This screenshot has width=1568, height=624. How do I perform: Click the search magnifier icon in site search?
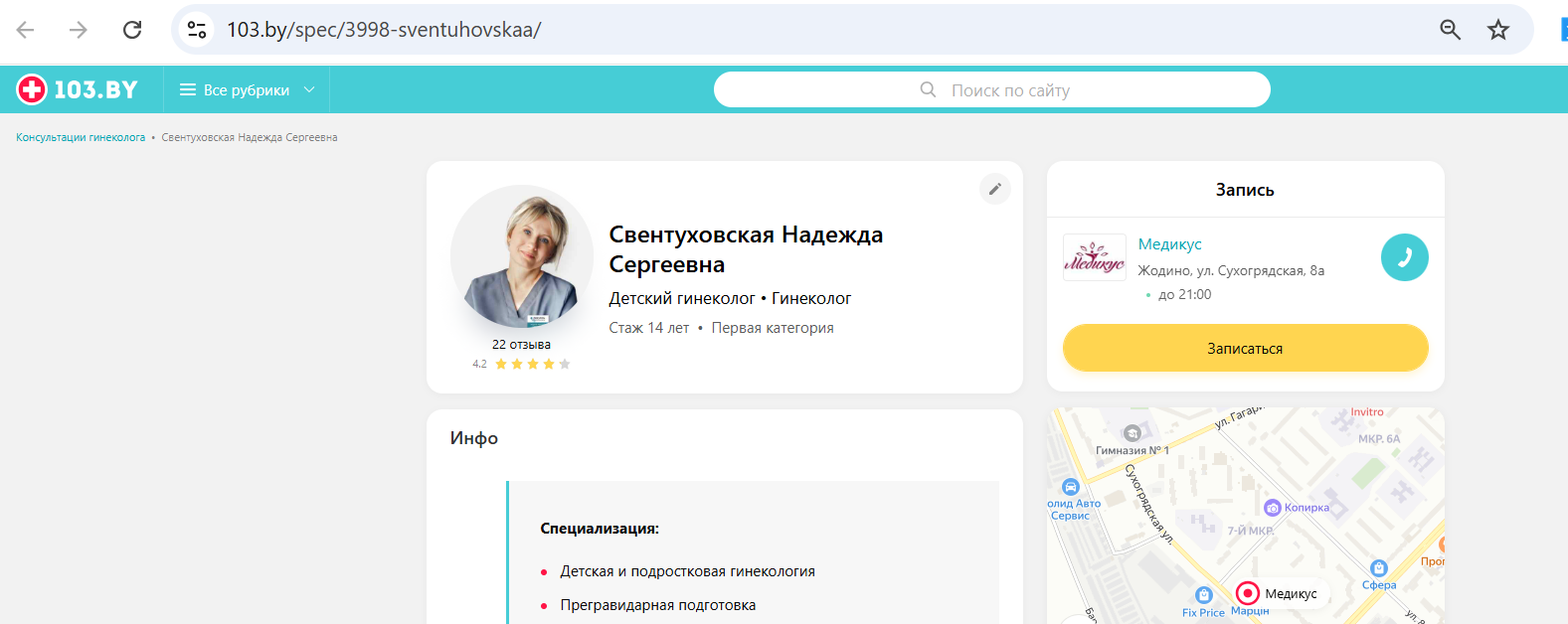coord(928,89)
